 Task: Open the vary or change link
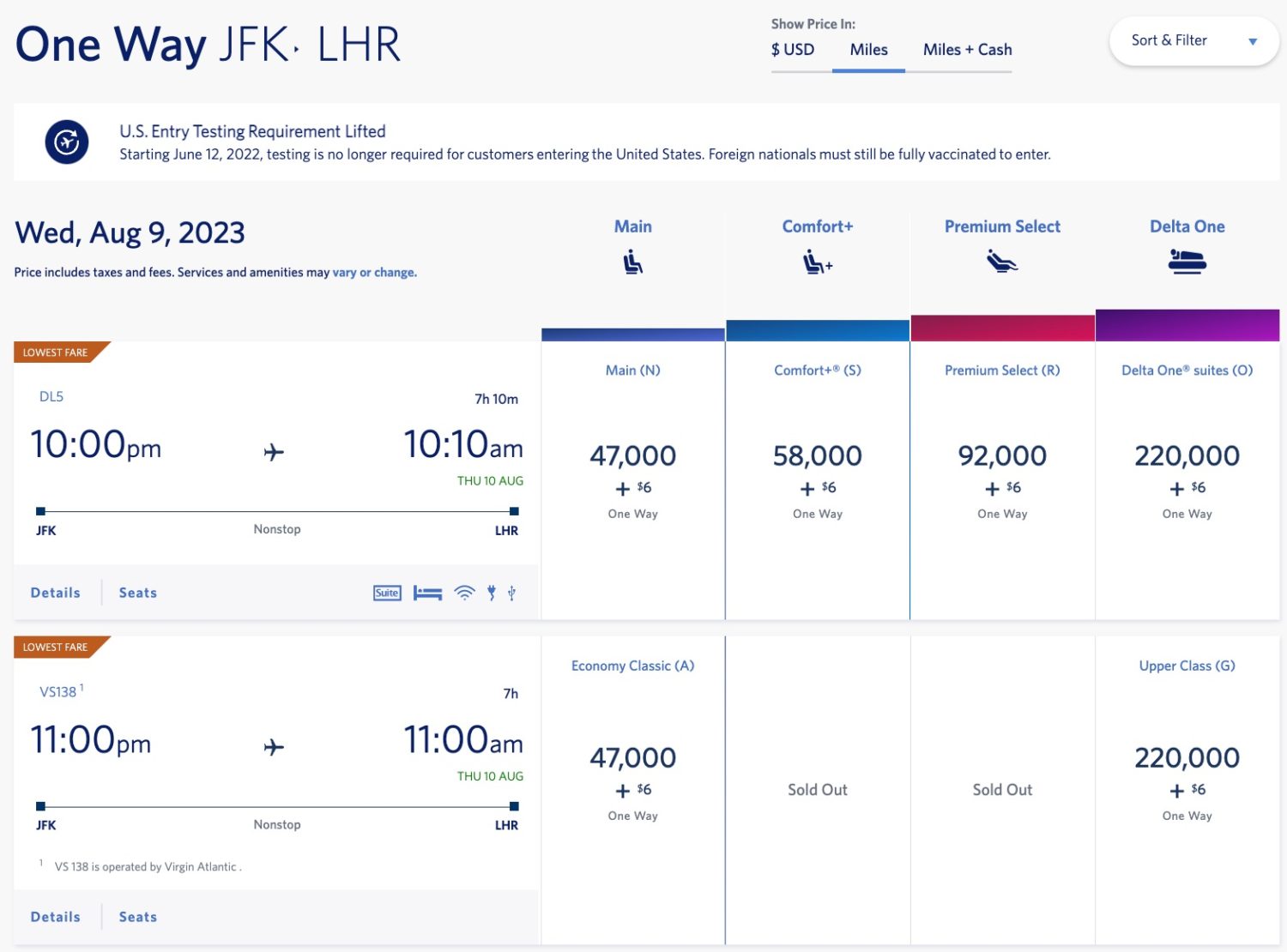click(373, 272)
